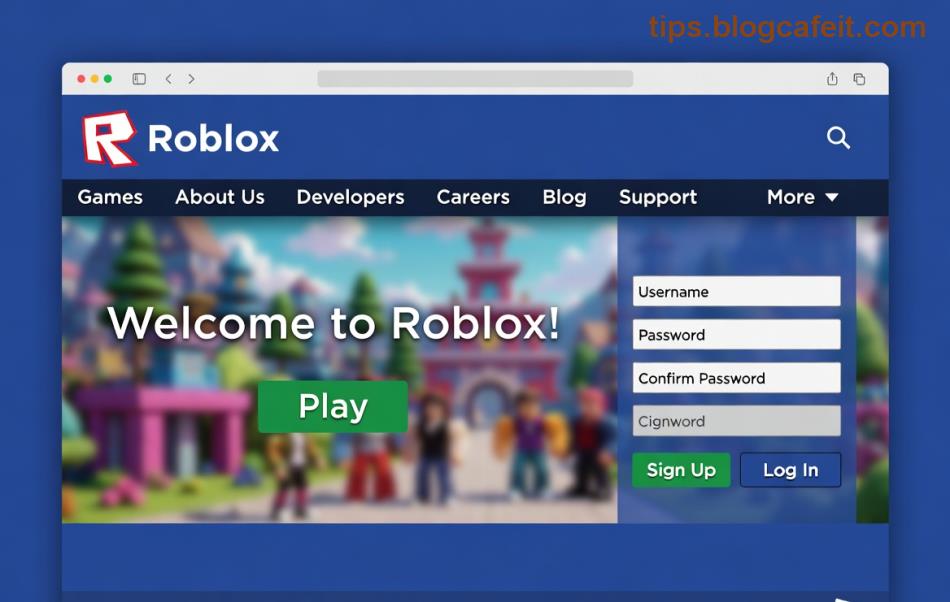Viewport: 950px width, 602px height.
Task: Select the grayed Cignword field
Action: pos(736,421)
